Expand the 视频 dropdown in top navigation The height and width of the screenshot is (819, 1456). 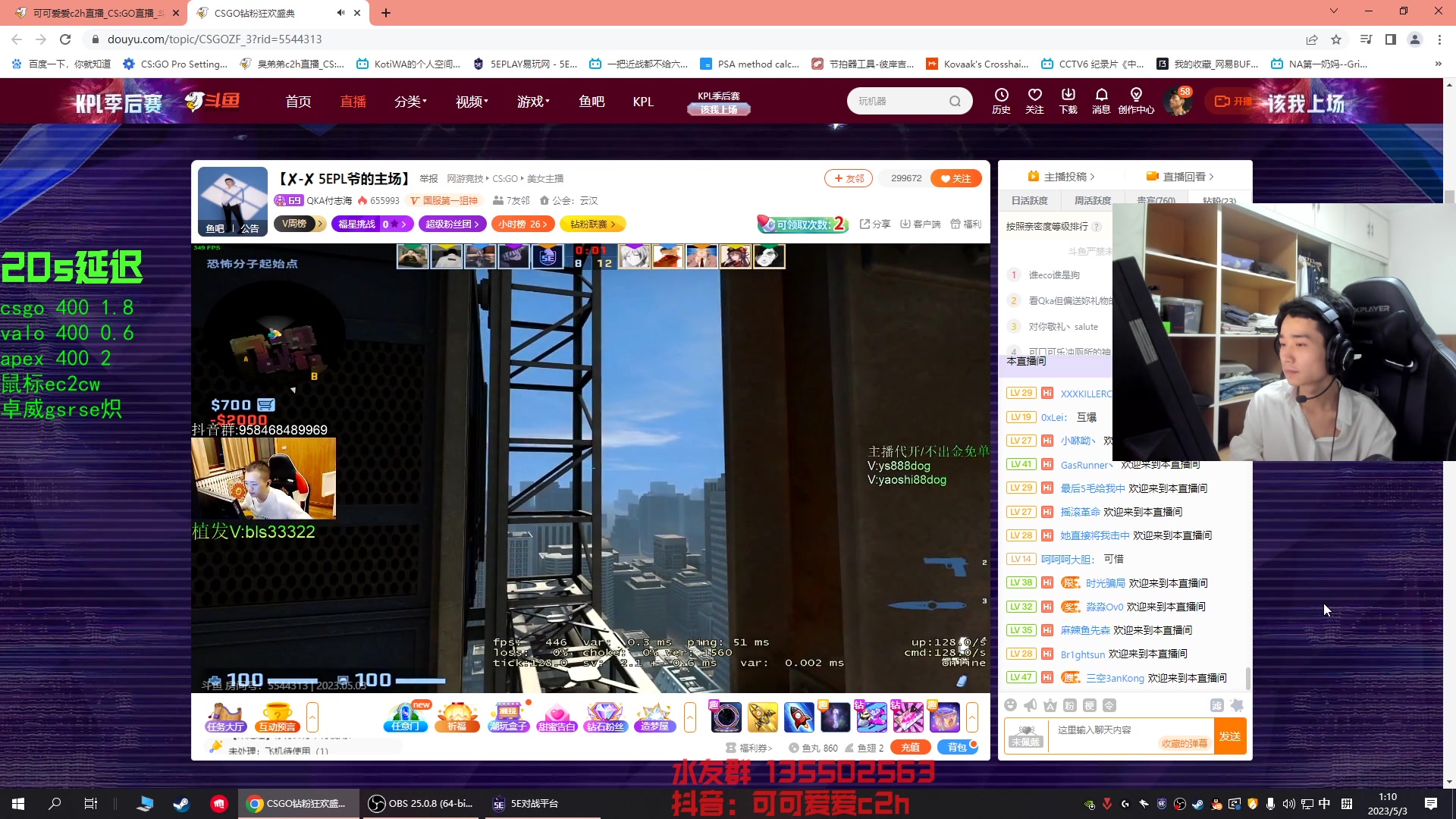(x=470, y=101)
